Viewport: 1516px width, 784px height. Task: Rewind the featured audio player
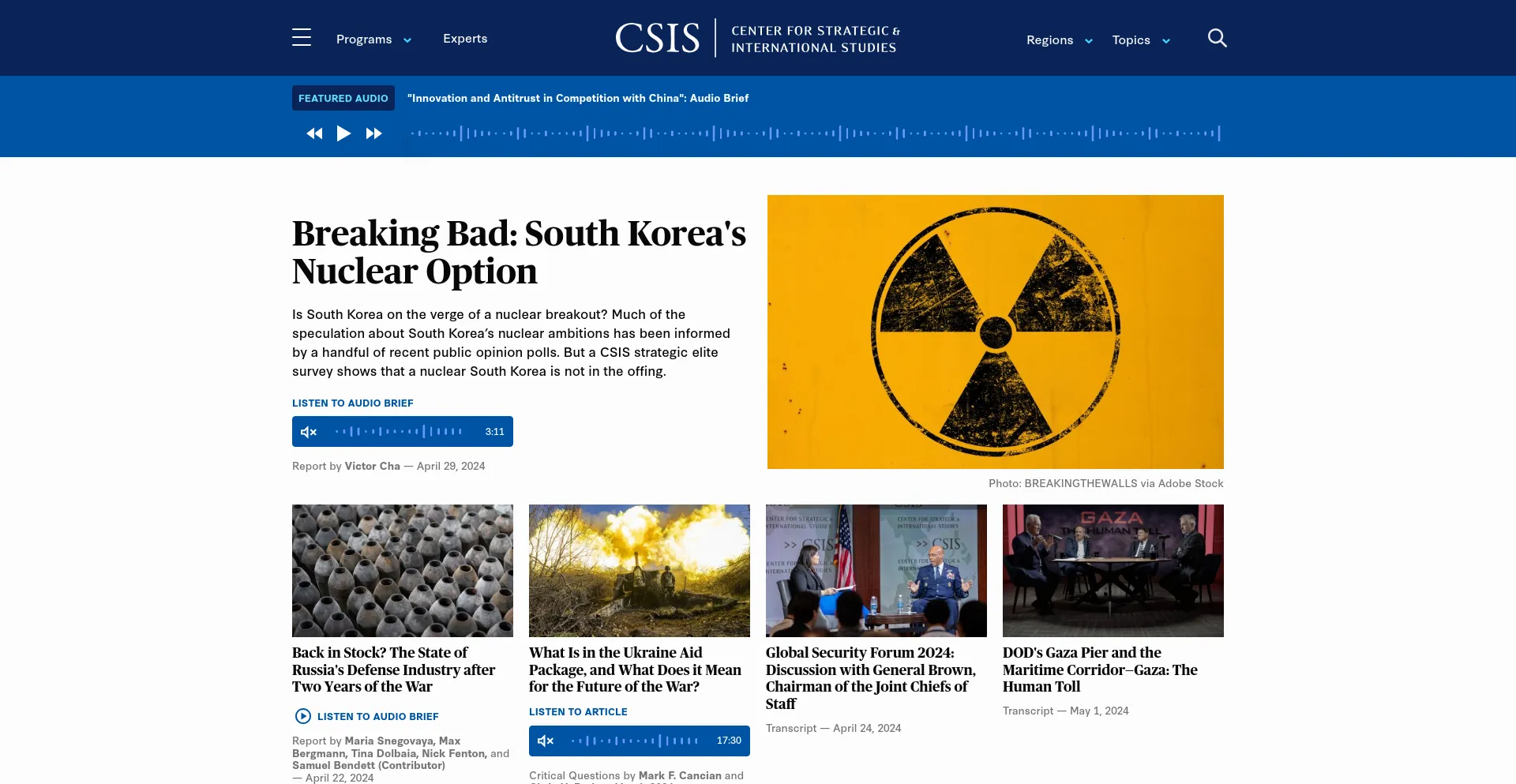(314, 133)
